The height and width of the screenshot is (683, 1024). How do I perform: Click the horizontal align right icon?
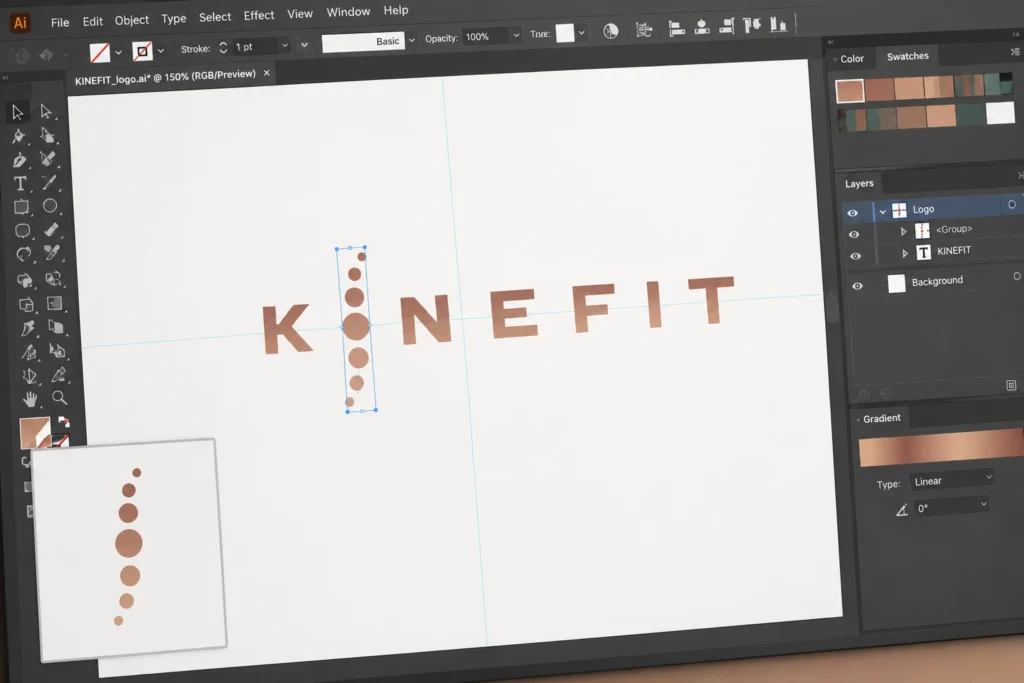[x=727, y=26]
